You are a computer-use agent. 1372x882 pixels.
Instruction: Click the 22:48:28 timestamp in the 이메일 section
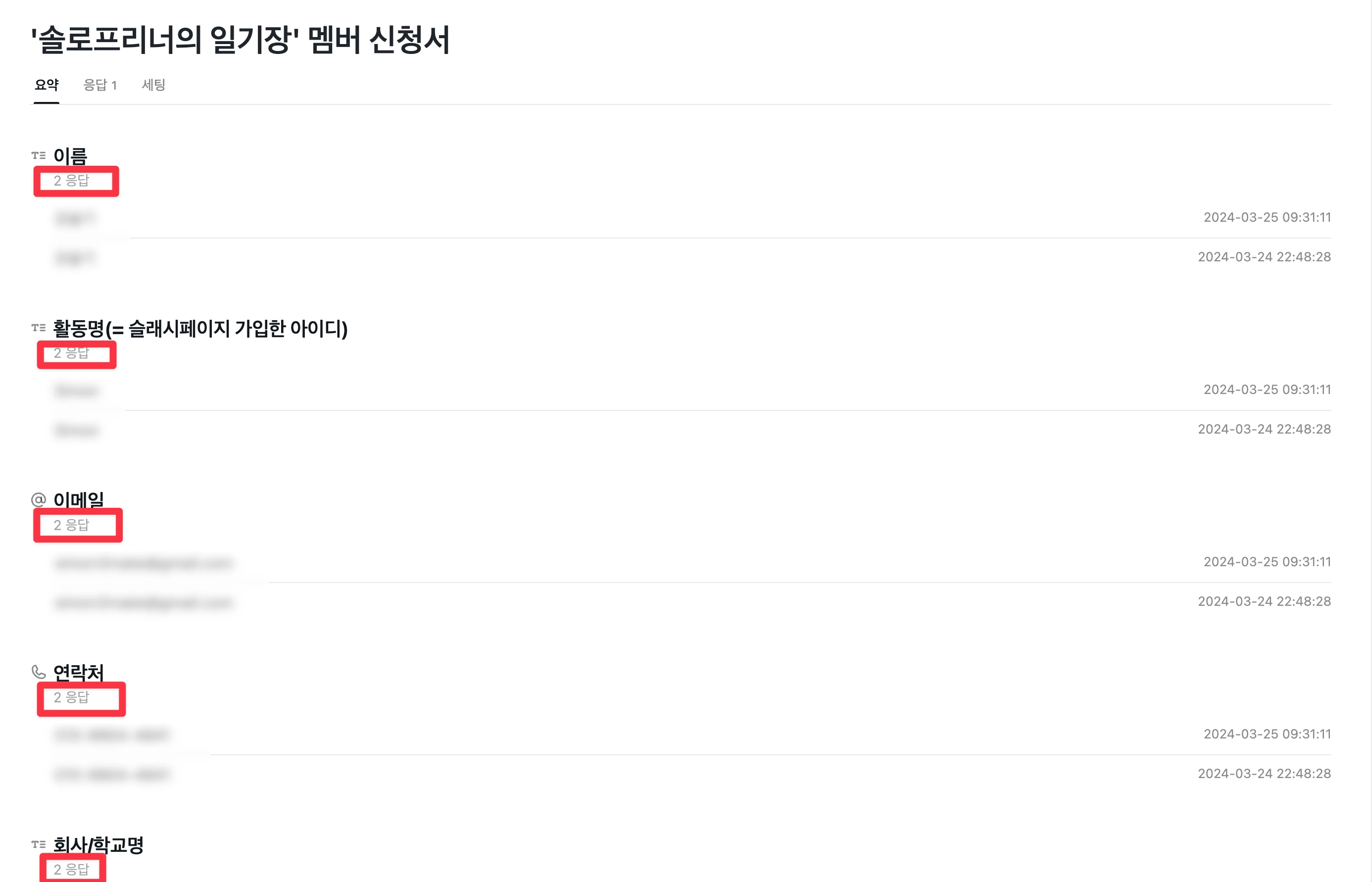pyautogui.click(x=1264, y=601)
